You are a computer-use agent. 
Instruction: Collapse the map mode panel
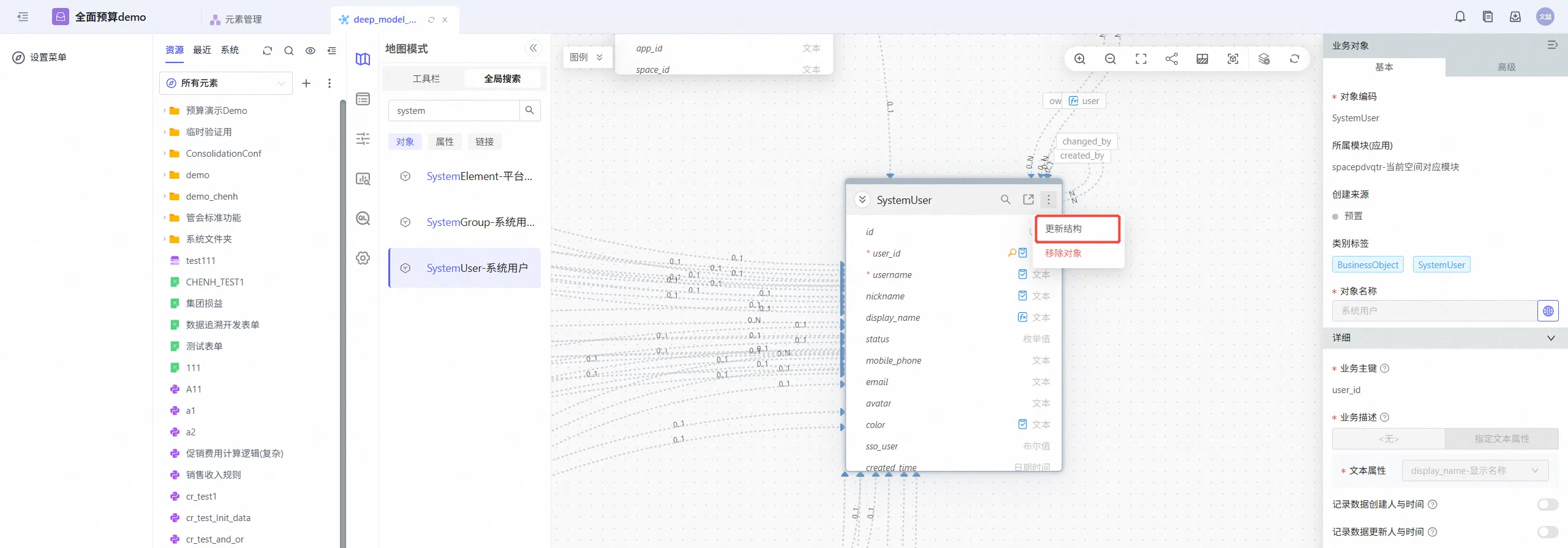tap(533, 48)
